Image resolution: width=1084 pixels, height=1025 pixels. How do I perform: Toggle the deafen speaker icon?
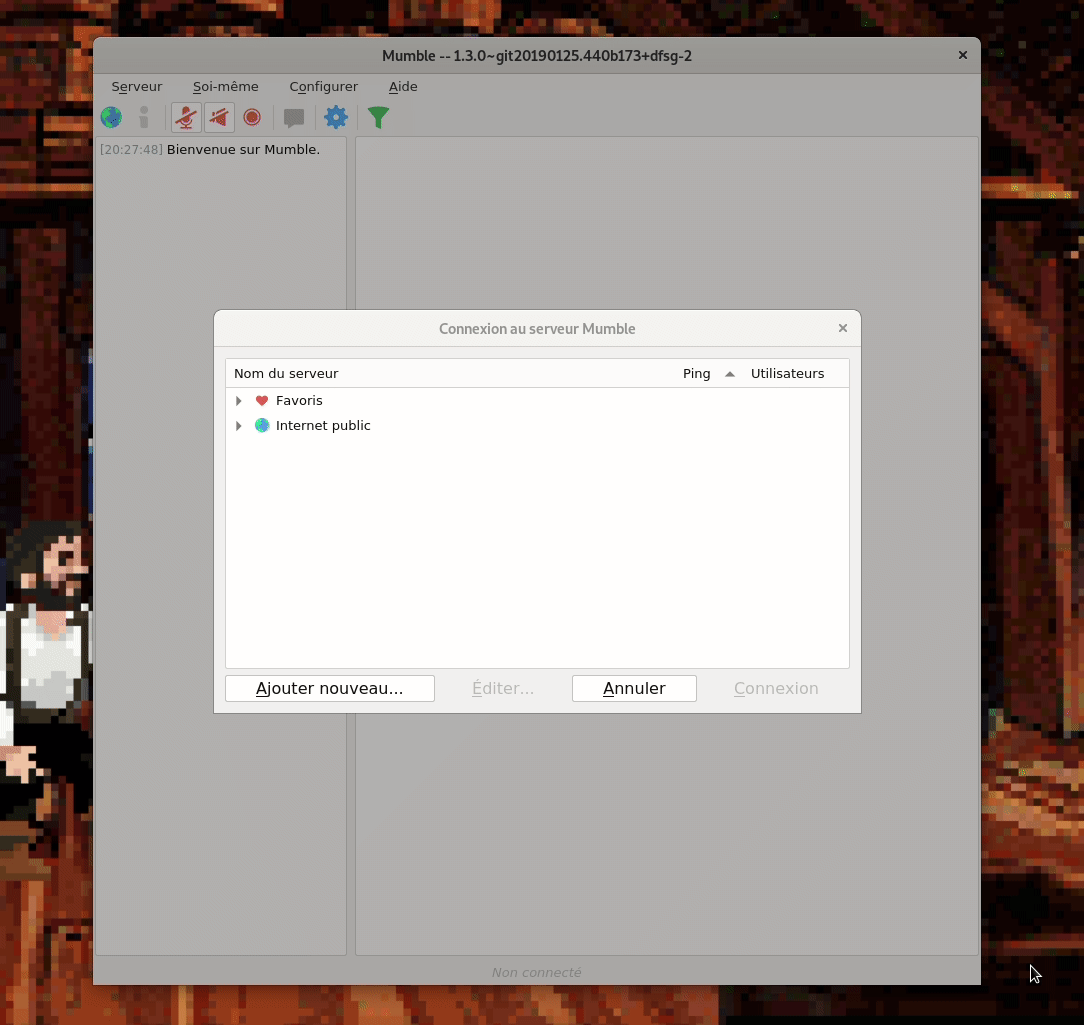pos(219,117)
